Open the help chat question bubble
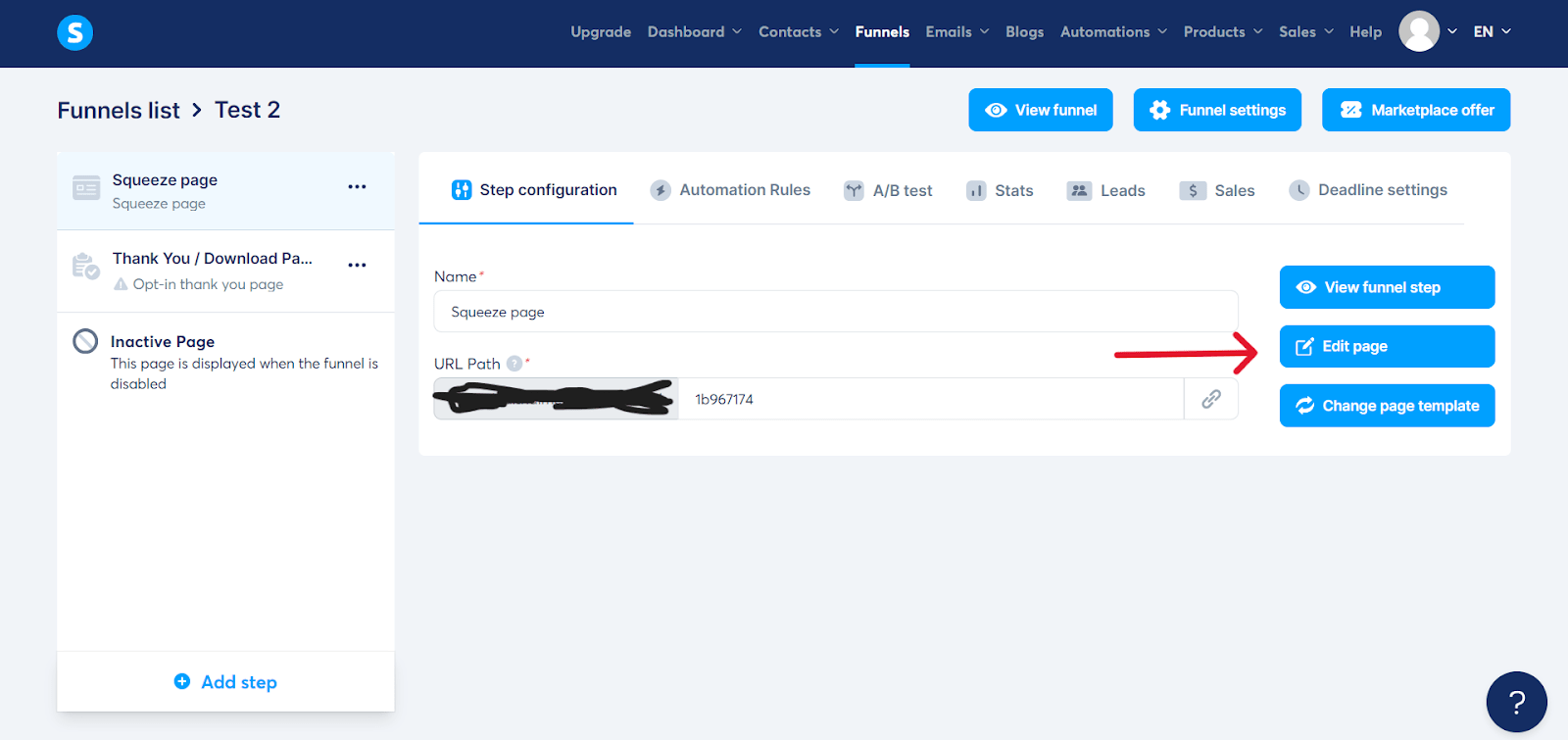Screen dimensions: 1568x740 click(x=1516, y=702)
